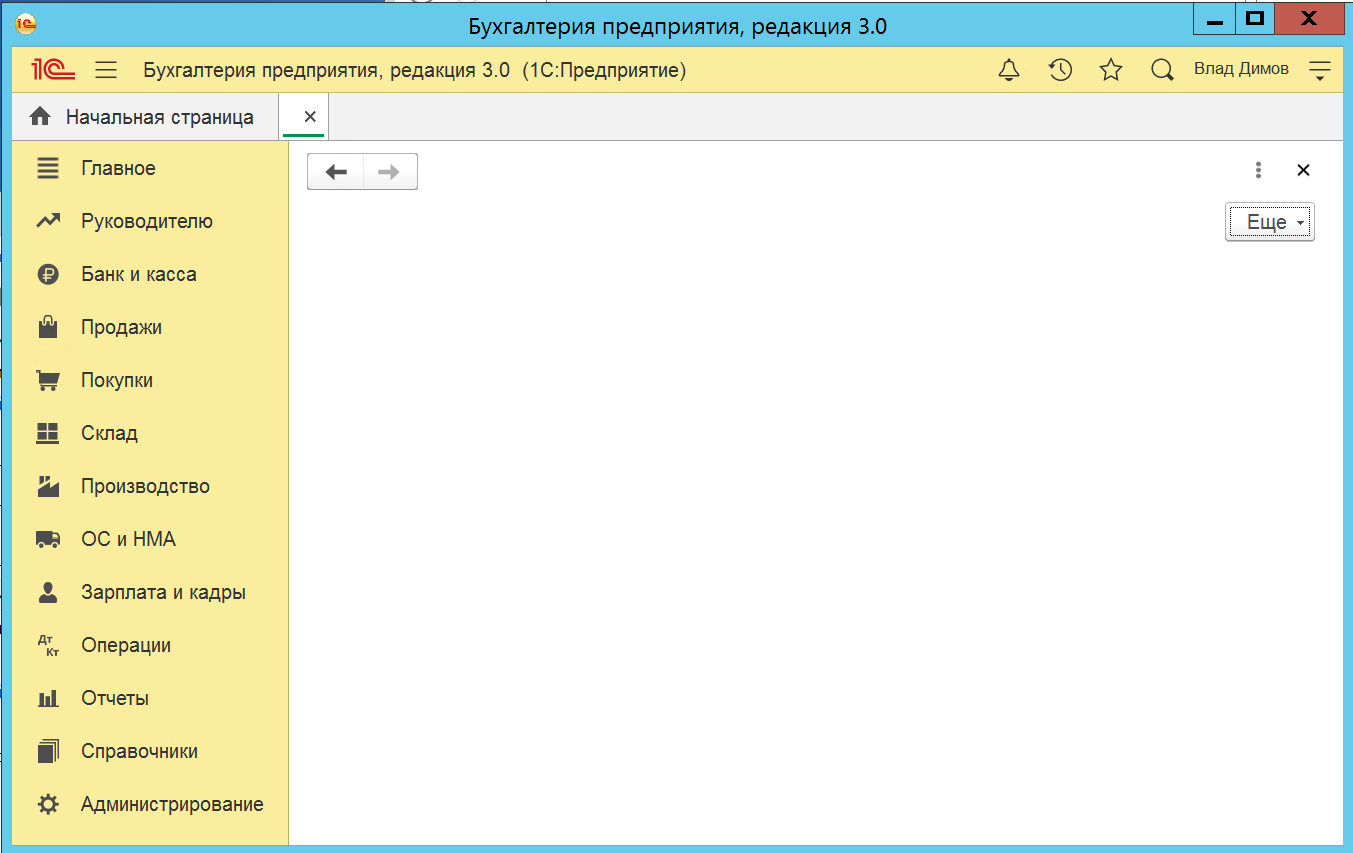Open the Отчеты section
Viewport: 1353px width, 853px height.
(150, 698)
